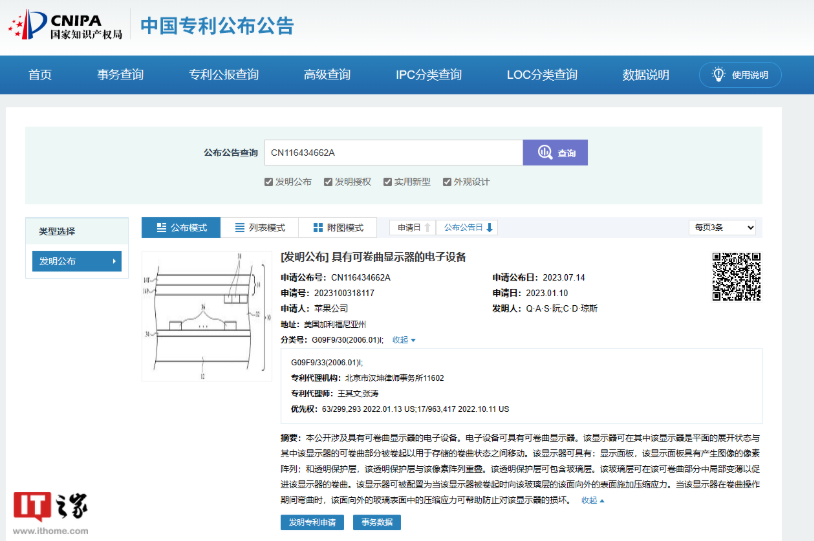Open the patent QR code image

click(x=736, y=277)
